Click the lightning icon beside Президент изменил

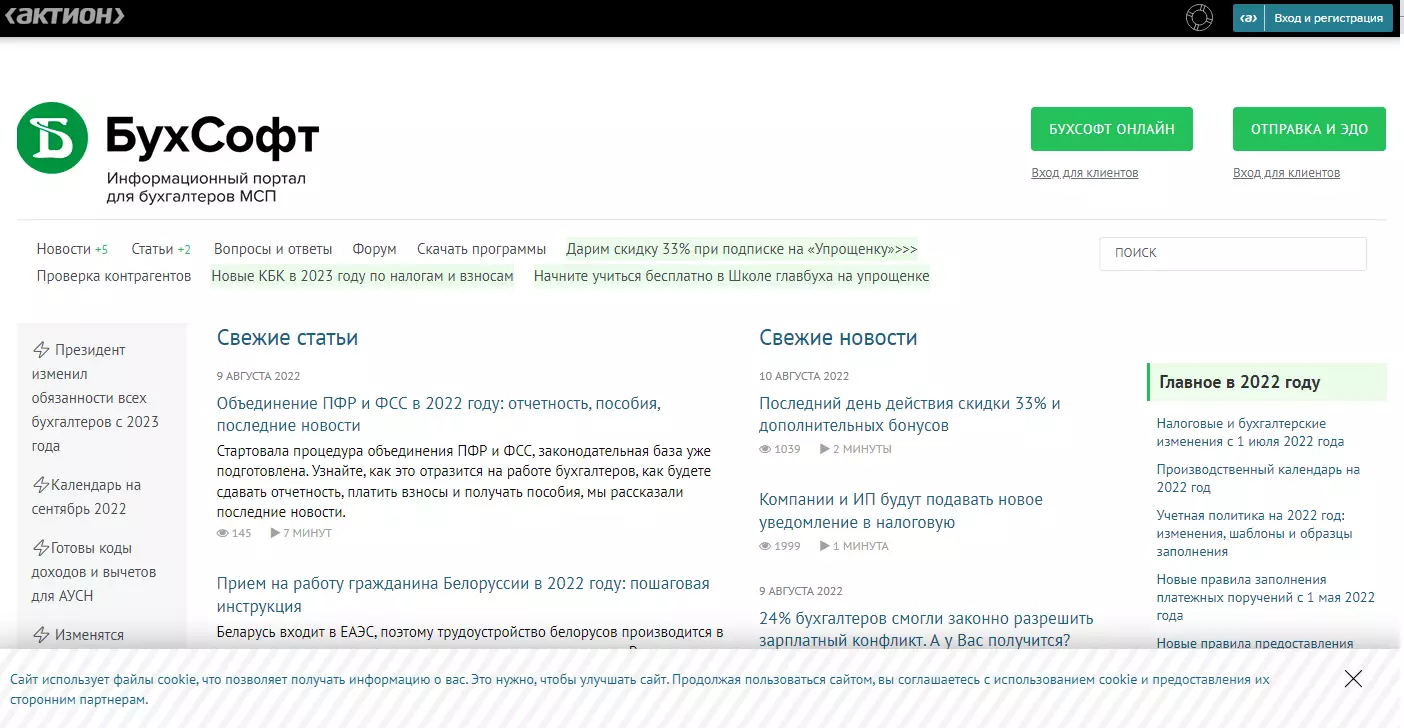(x=42, y=350)
